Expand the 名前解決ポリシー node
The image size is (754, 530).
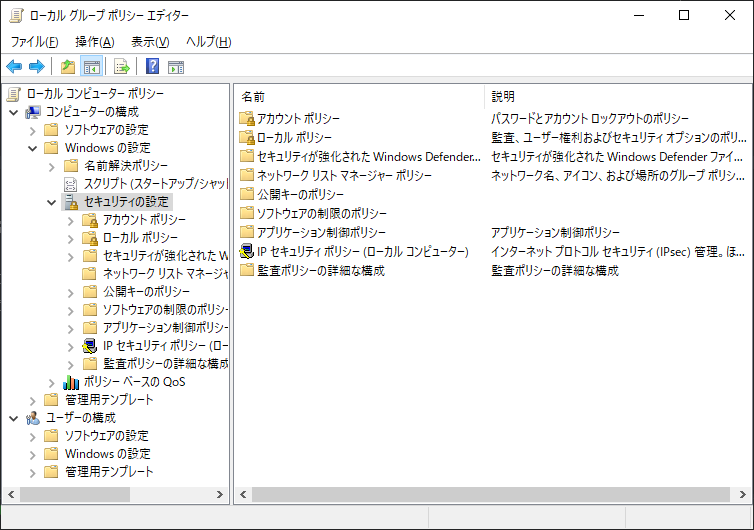(x=52, y=167)
